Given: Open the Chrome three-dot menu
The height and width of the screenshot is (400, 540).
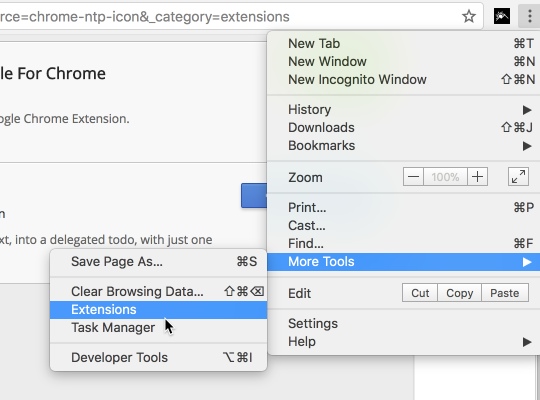Looking at the screenshot, I should pos(529,16).
